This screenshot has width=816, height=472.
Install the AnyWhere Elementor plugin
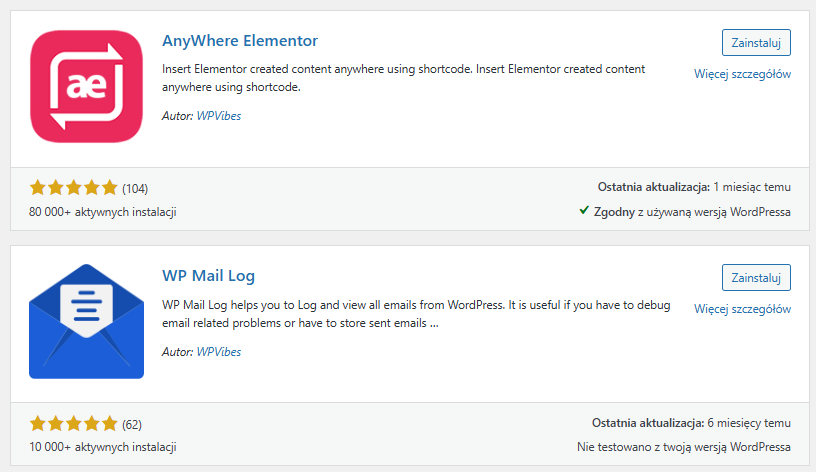pos(756,42)
